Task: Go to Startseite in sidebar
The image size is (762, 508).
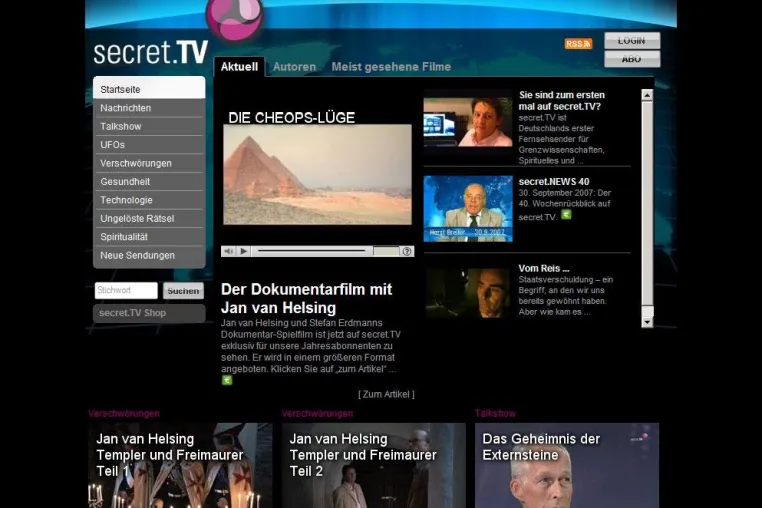Action: (x=149, y=88)
